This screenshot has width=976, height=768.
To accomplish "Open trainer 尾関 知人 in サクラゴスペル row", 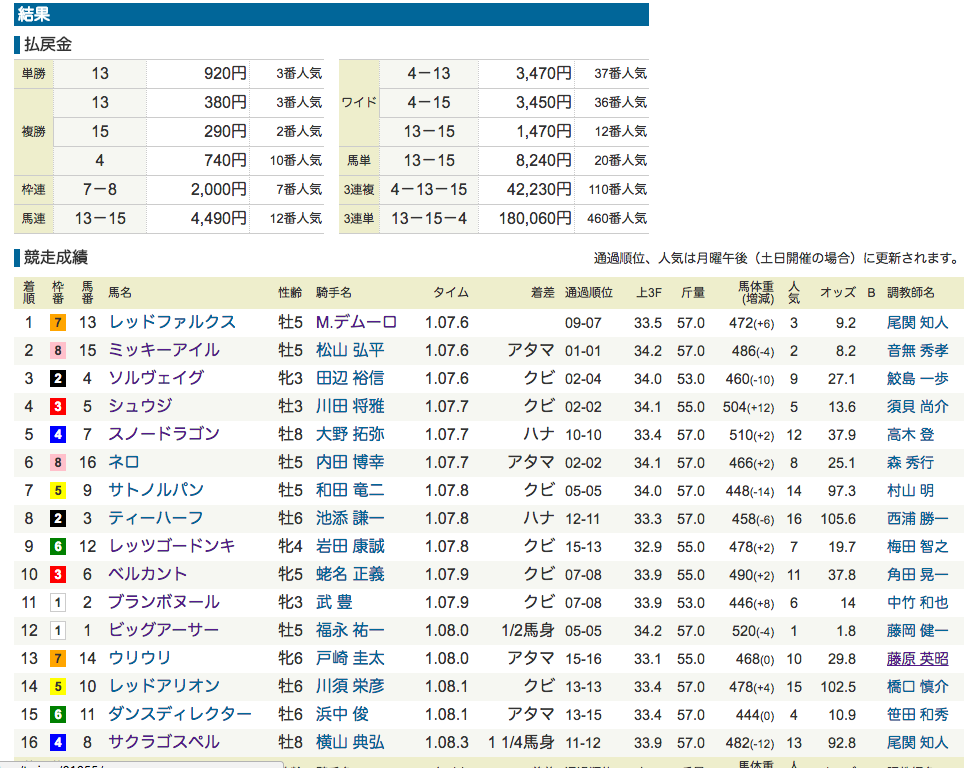I will pyautogui.click(x=917, y=743).
